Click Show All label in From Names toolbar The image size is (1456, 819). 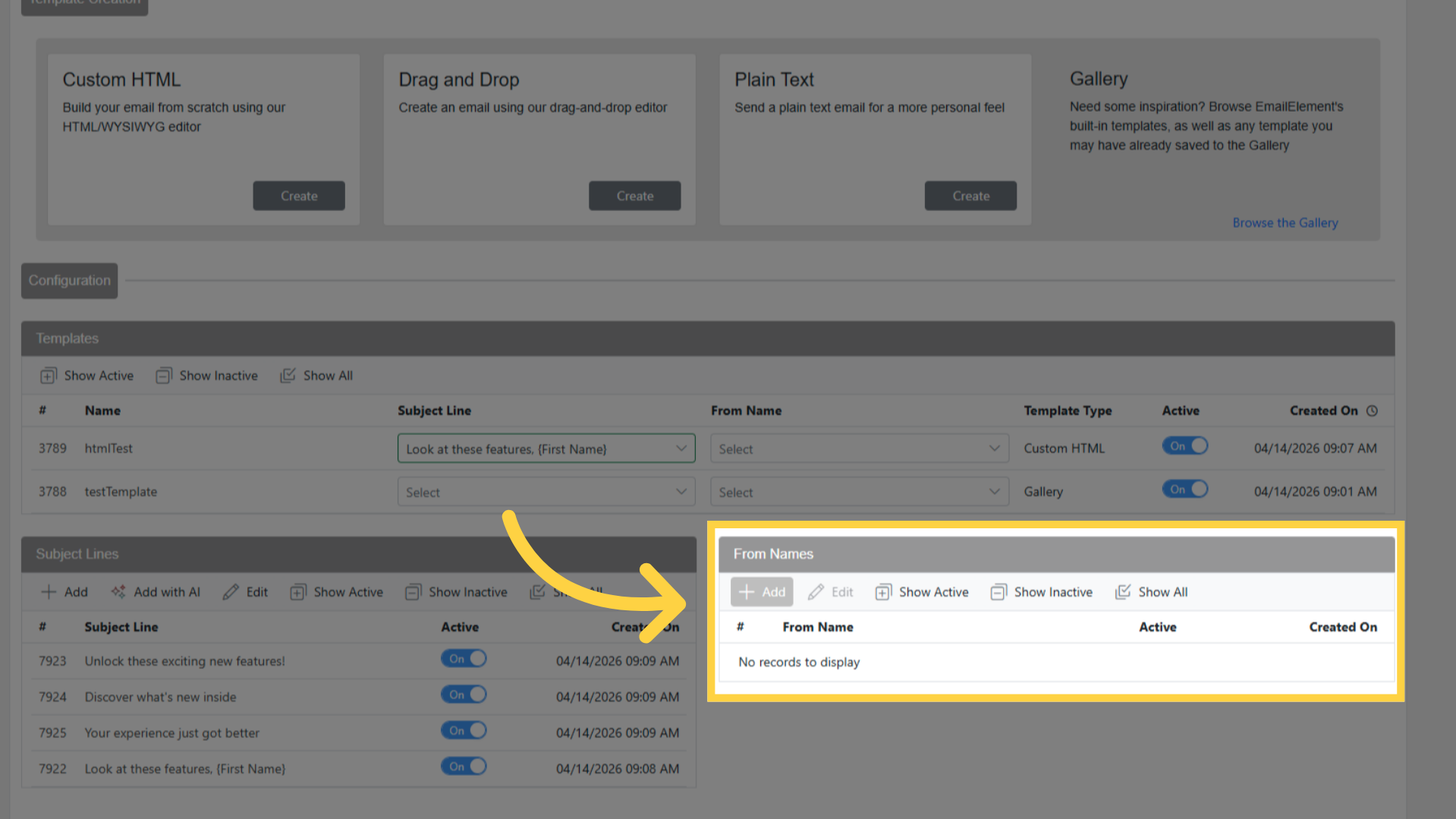[x=1162, y=592]
